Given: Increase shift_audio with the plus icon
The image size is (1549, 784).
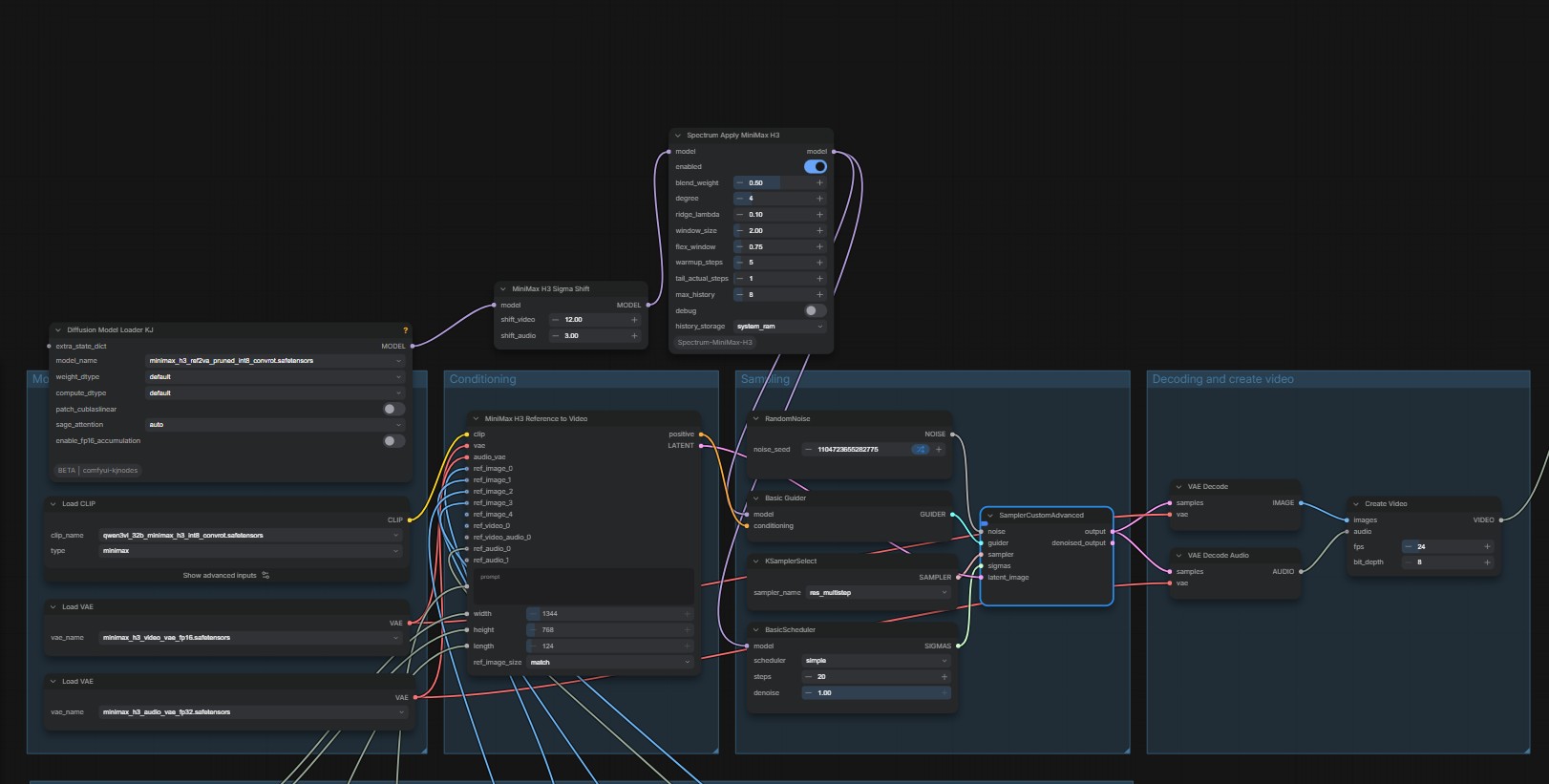Looking at the screenshot, I should 634,336.
